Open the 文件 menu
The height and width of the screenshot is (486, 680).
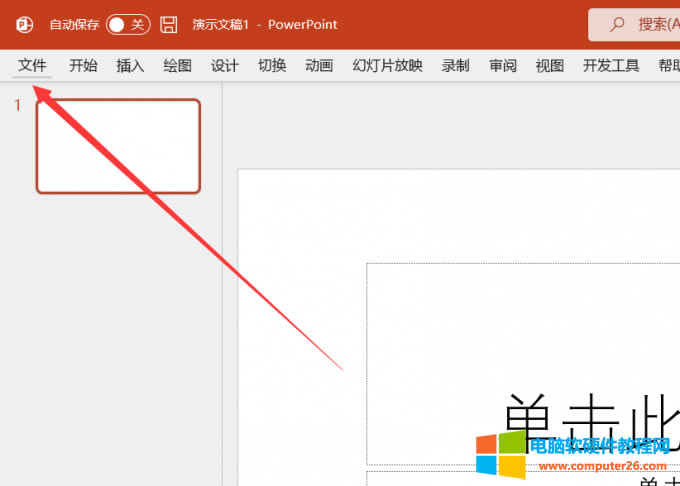pos(33,66)
